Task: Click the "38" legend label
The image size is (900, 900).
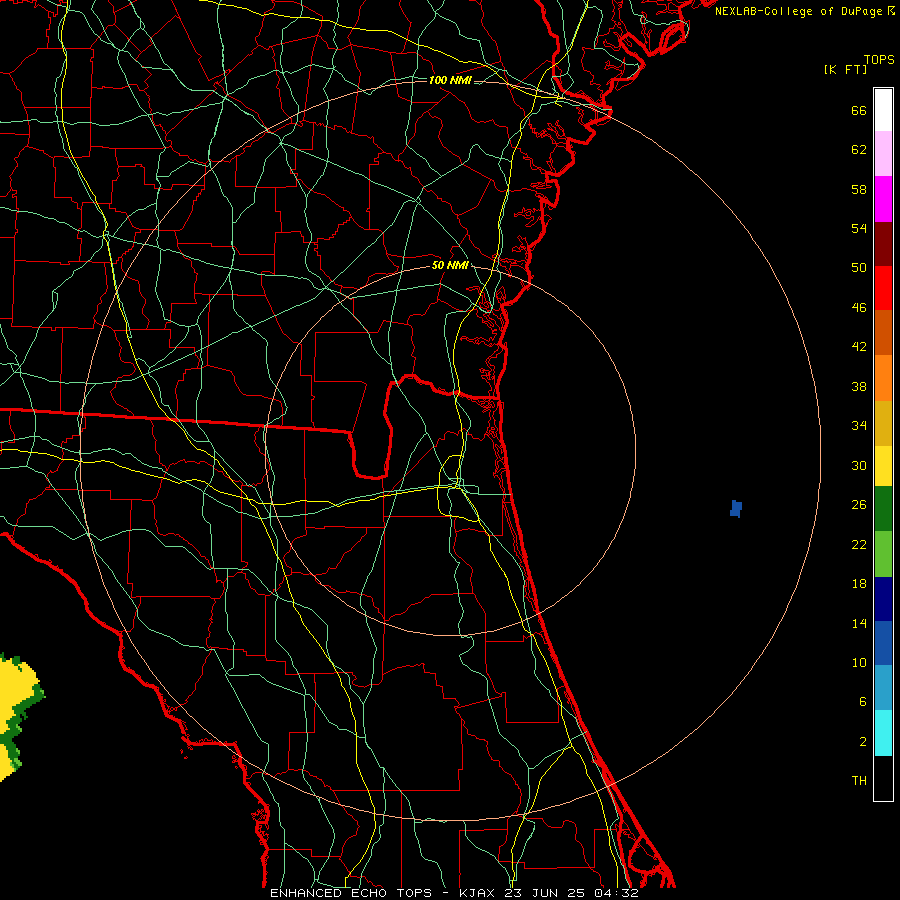Action: 859,386
